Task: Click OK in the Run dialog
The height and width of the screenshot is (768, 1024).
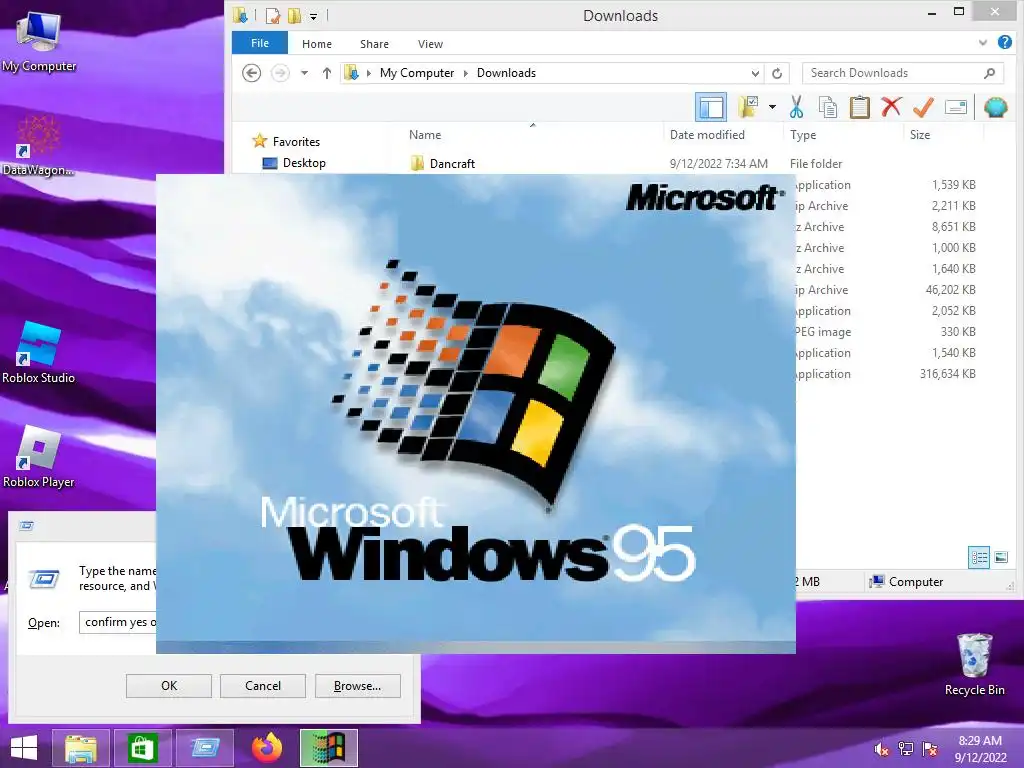Action: 168,686
